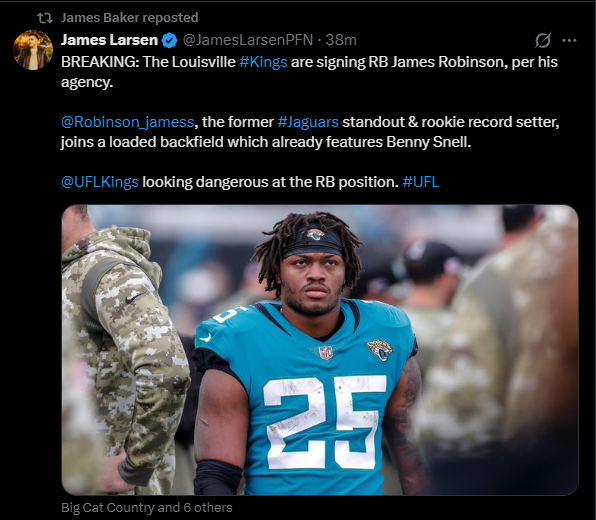596x520 pixels.
Task: Click the number 25 jersey in photo
Action: click(324, 421)
